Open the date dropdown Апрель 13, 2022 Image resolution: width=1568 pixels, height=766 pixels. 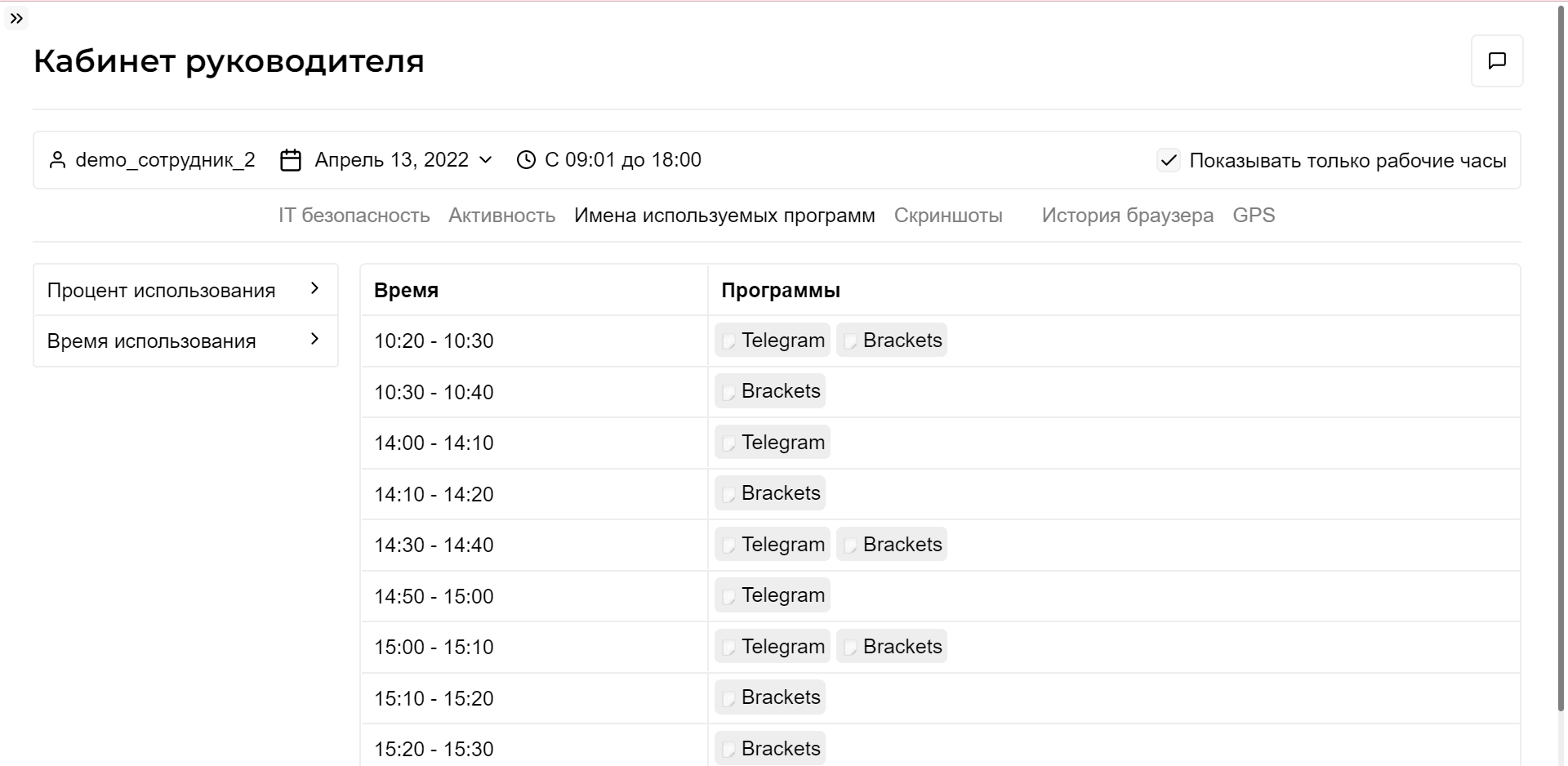[x=403, y=160]
